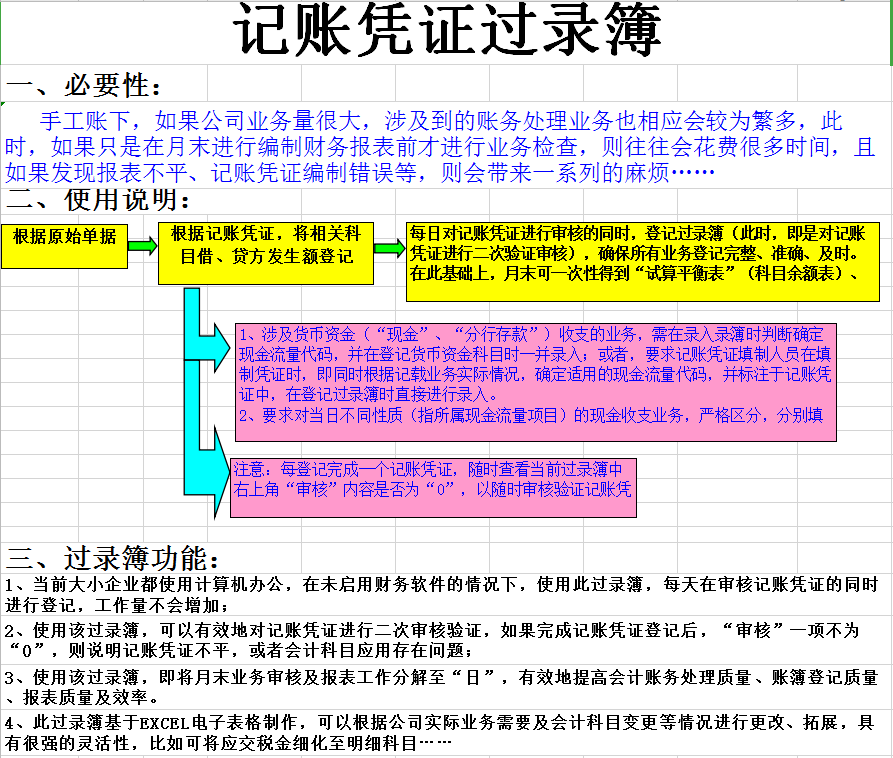Select the yellow box 根据记账凭证，将相关科目借、贷方发生额登记
This screenshot has height=758, width=893.
pos(266,253)
